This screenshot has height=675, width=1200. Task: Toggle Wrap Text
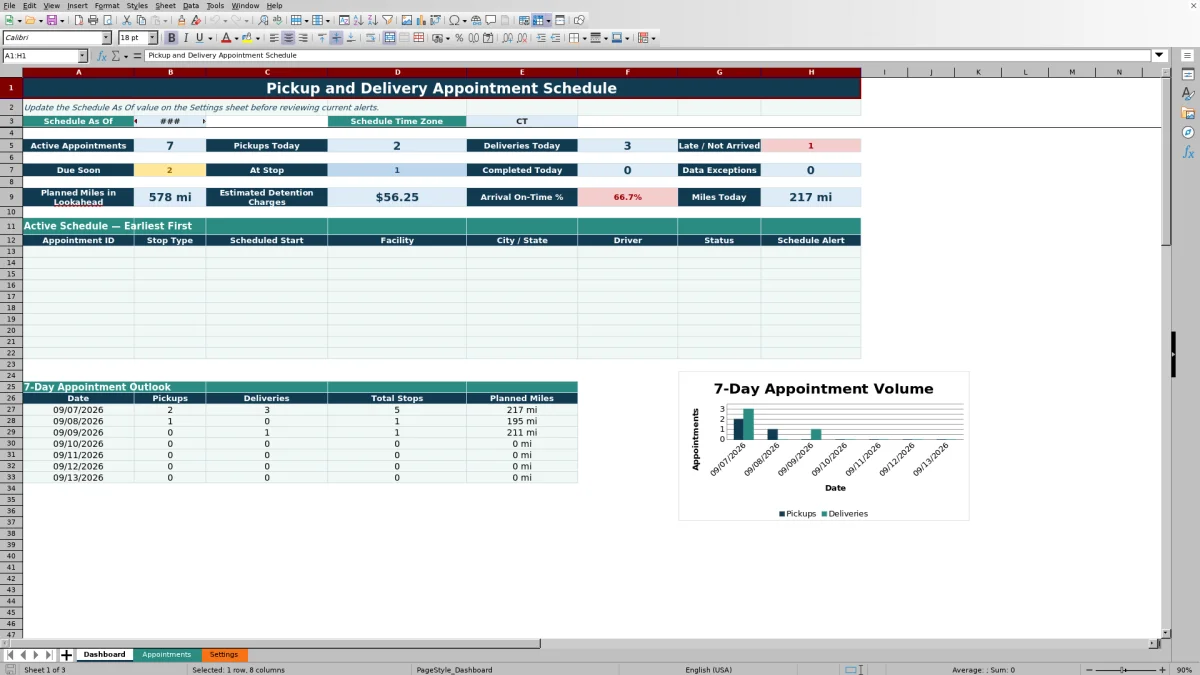[370, 38]
